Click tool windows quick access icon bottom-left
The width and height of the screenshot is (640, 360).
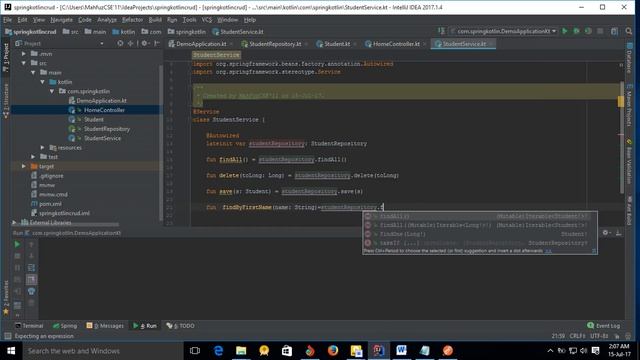[7, 336]
